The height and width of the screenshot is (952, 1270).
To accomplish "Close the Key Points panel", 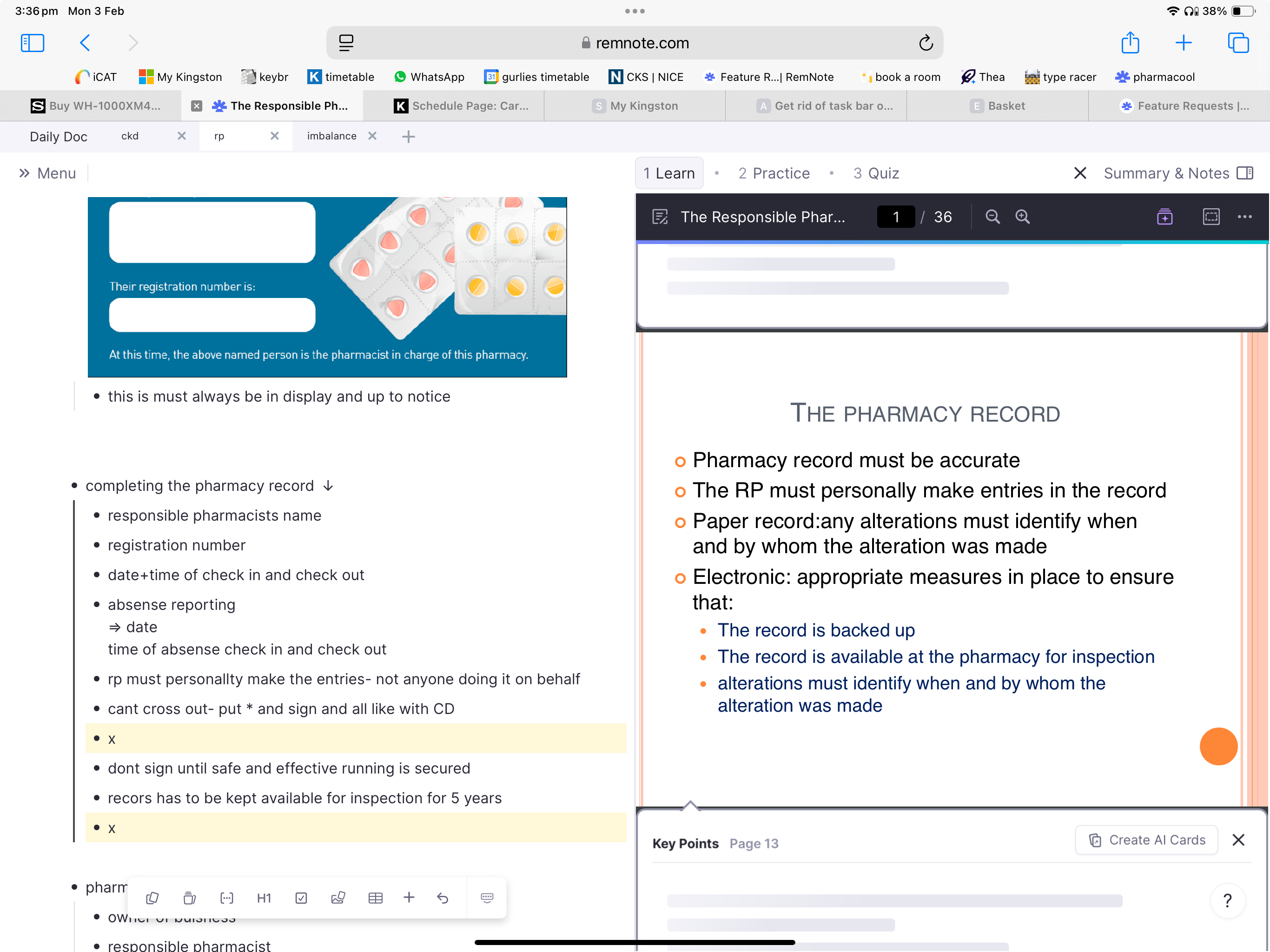I will [x=1238, y=840].
